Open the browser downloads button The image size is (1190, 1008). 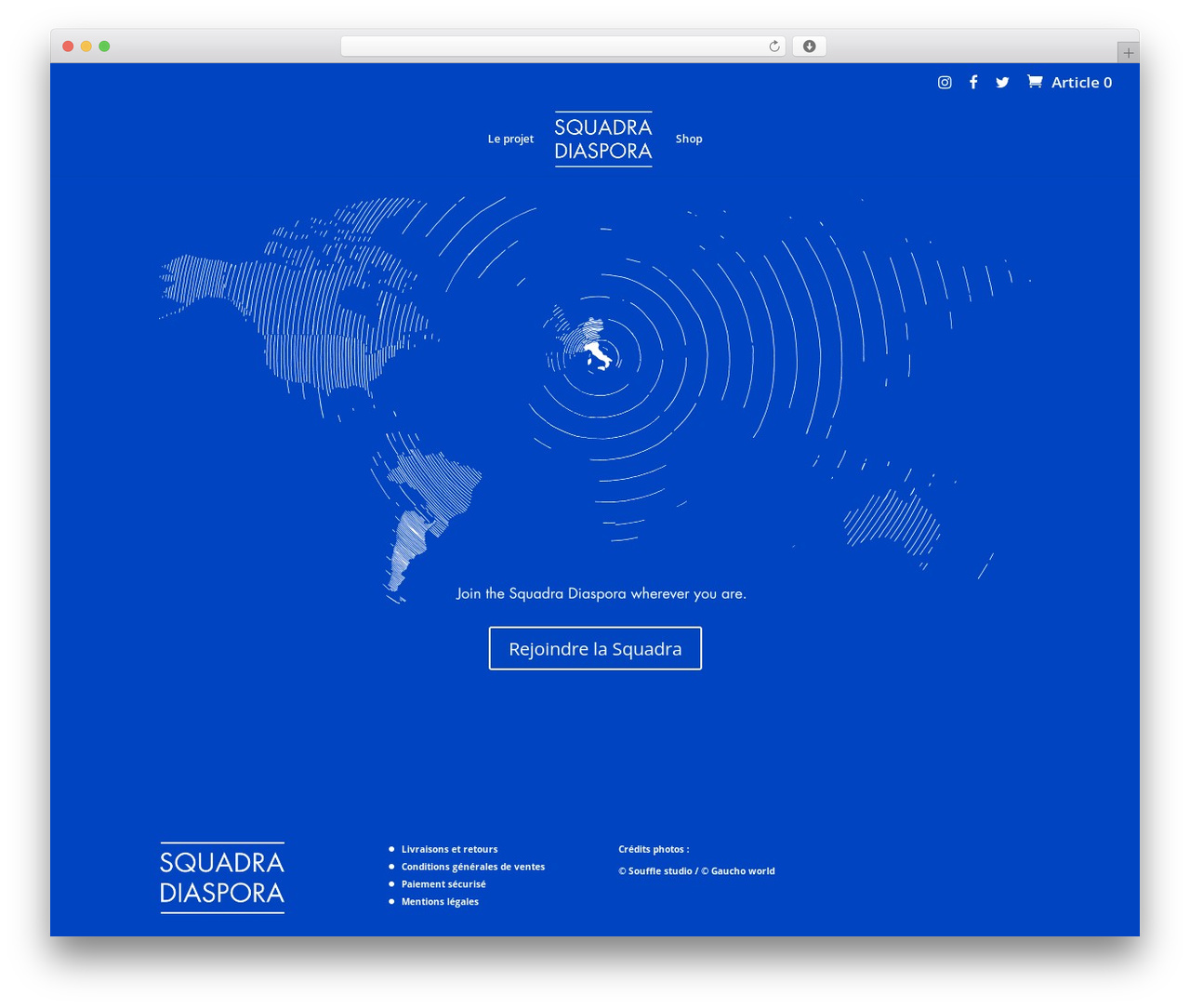[810, 46]
